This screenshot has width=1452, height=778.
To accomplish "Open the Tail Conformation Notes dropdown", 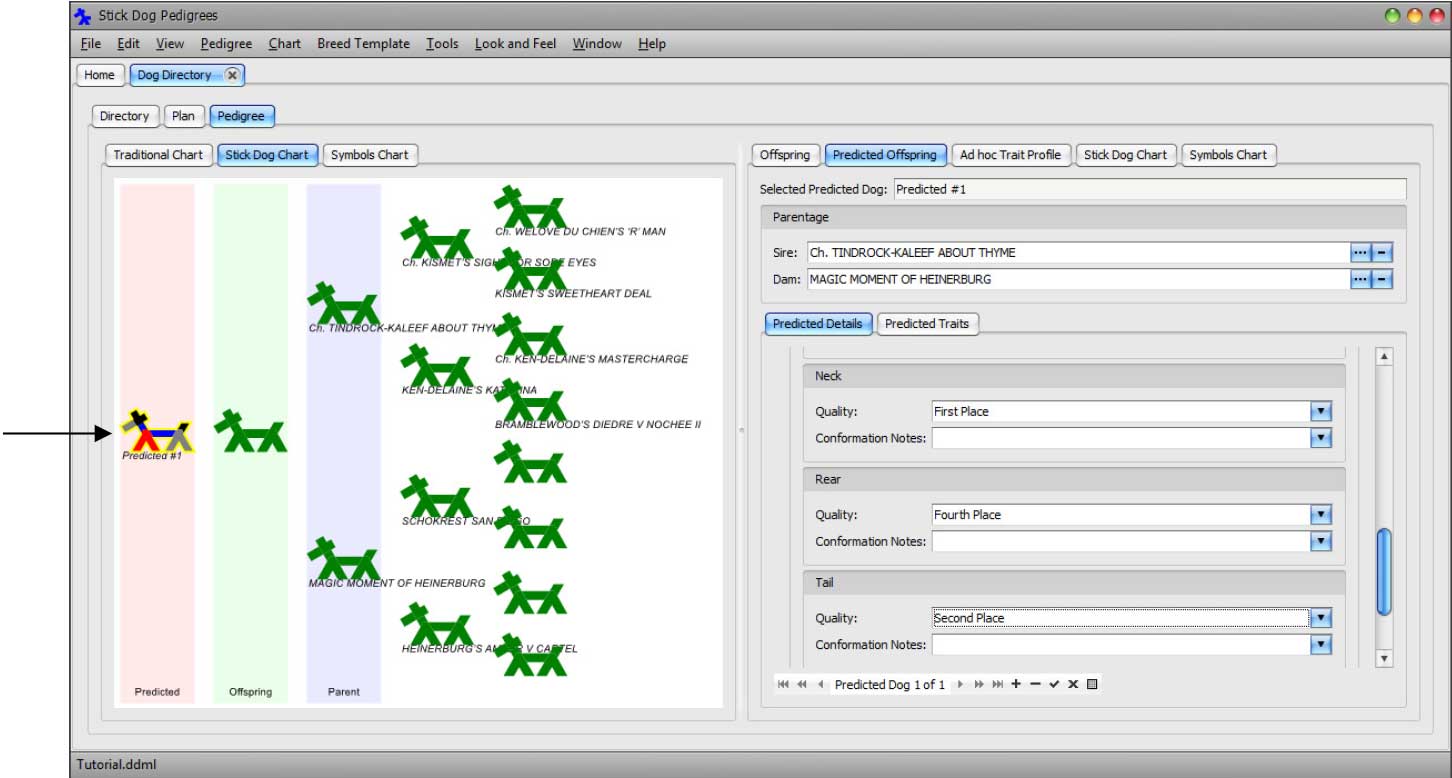I will [x=1321, y=645].
